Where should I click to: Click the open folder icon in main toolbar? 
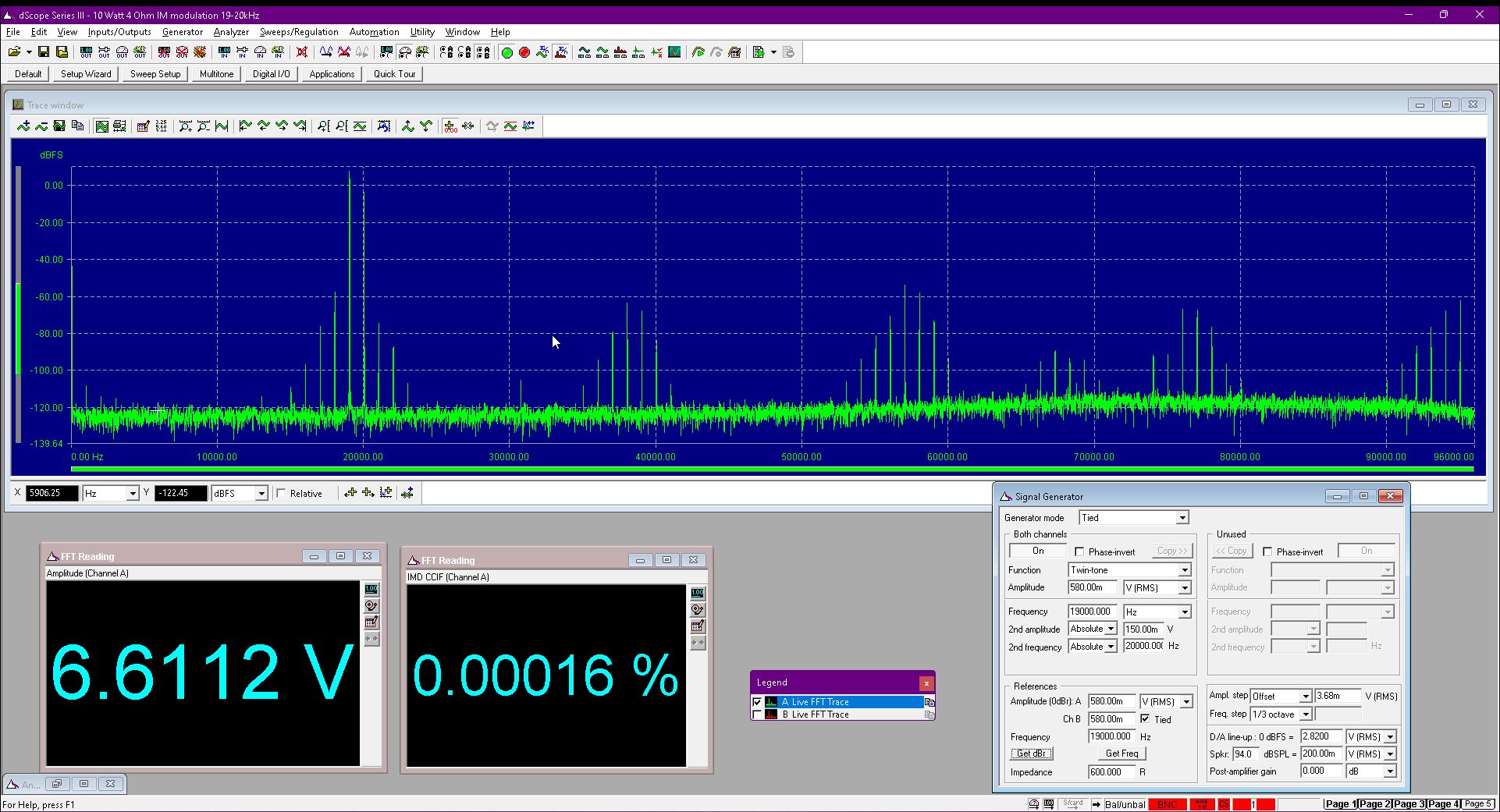(14, 52)
